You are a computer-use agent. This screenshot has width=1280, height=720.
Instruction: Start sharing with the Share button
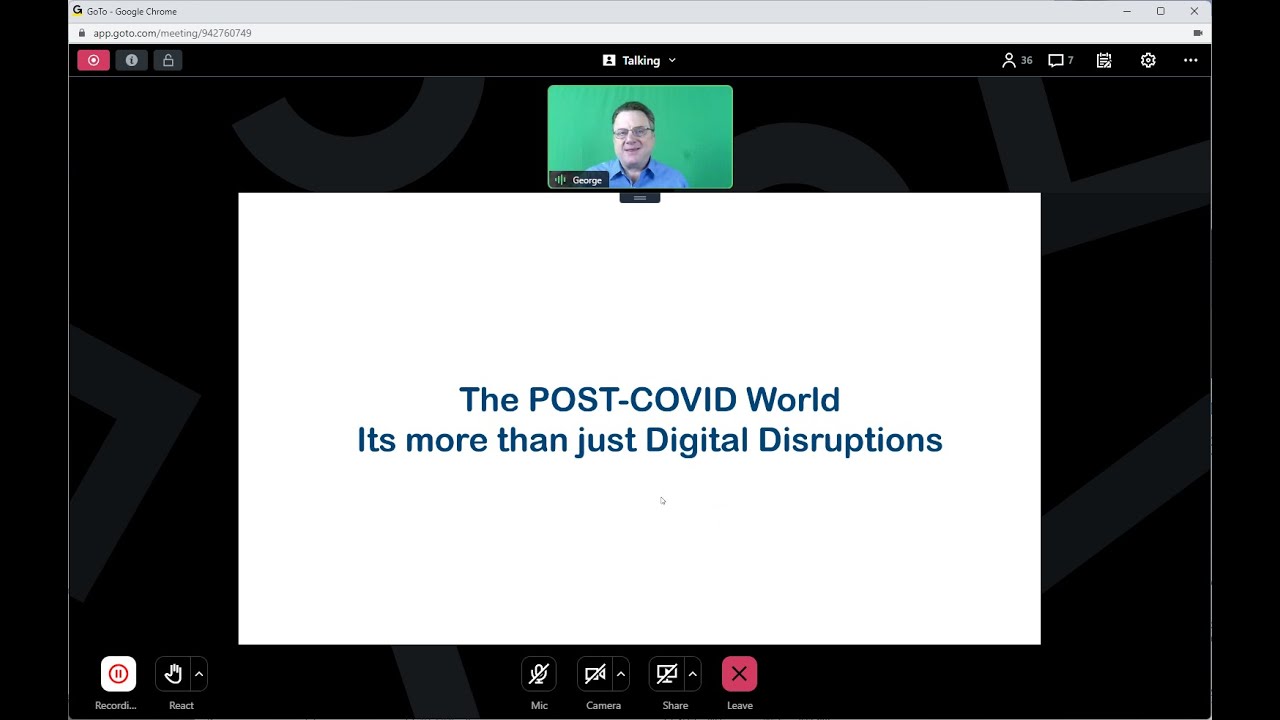point(667,674)
